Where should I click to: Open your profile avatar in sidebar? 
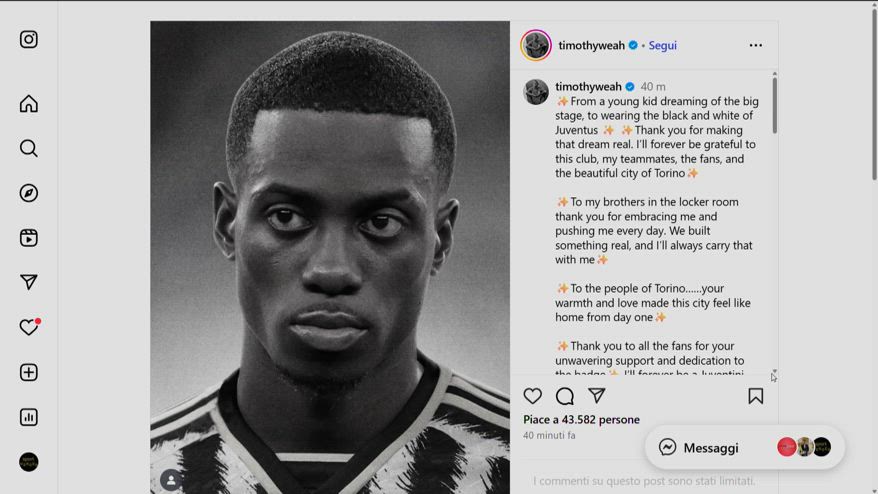pyautogui.click(x=29, y=462)
